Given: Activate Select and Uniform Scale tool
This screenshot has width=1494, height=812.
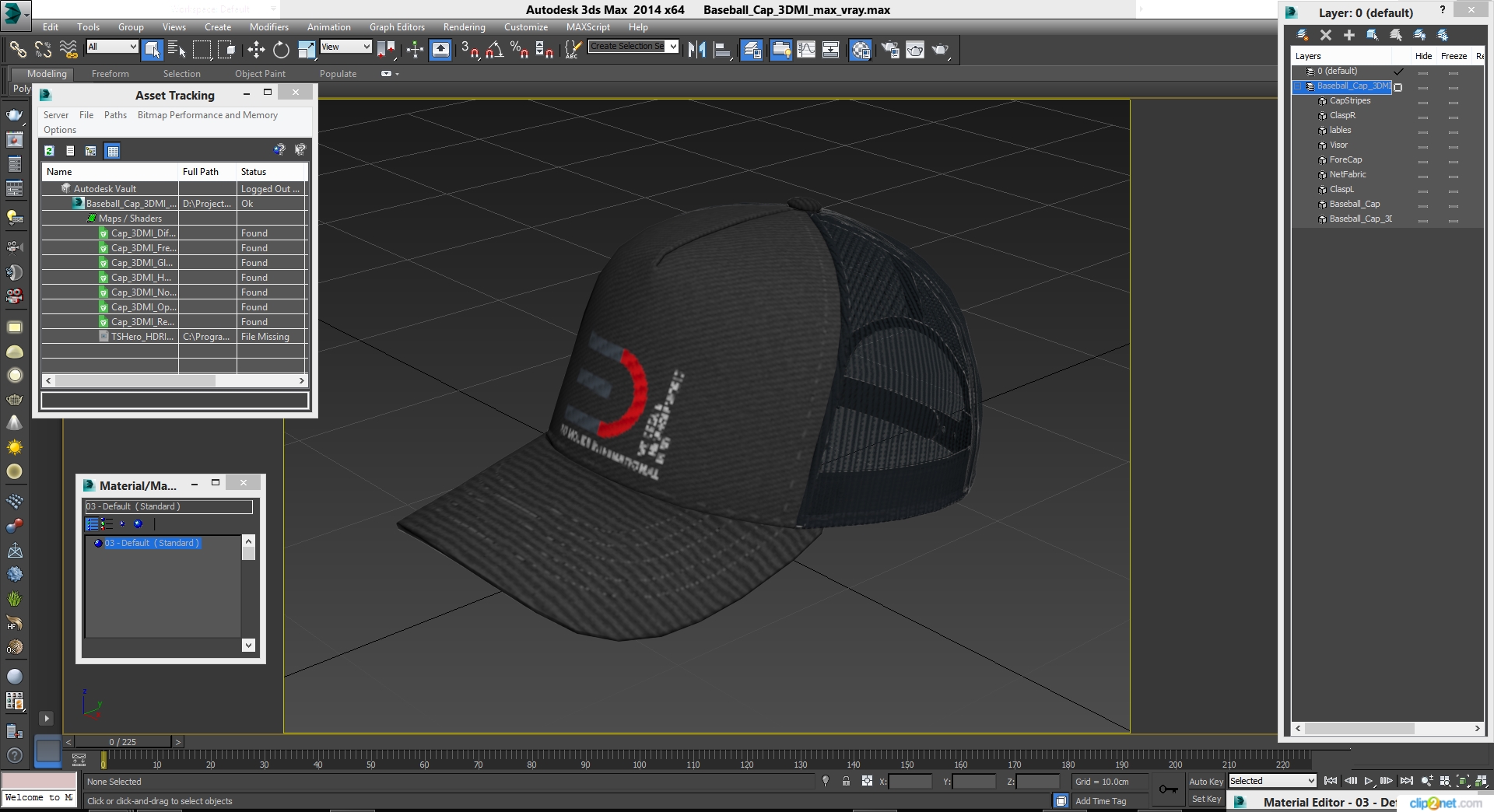Looking at the screenshot, I should click(x=307, y=50).
